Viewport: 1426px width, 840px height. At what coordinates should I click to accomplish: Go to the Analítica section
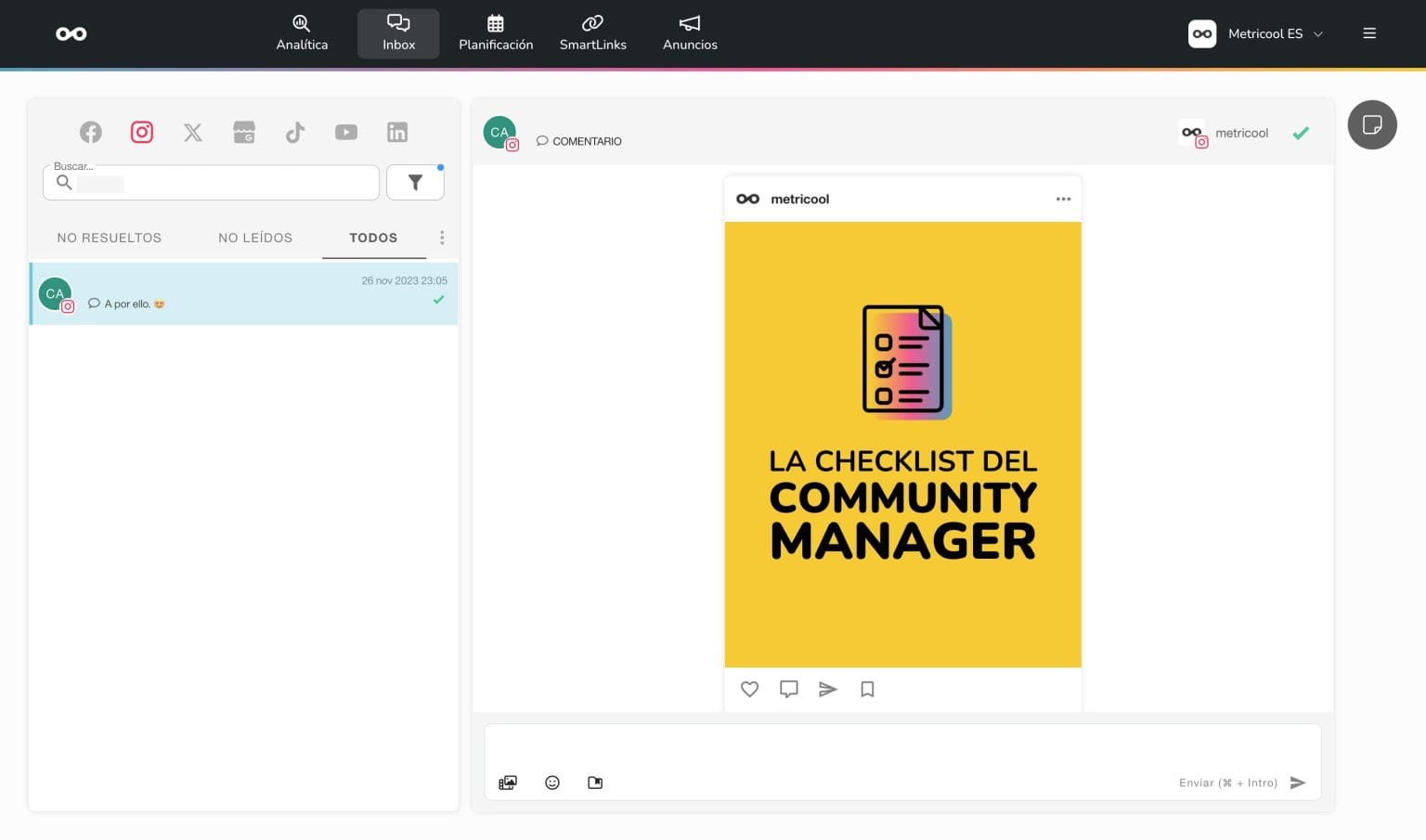301,33
